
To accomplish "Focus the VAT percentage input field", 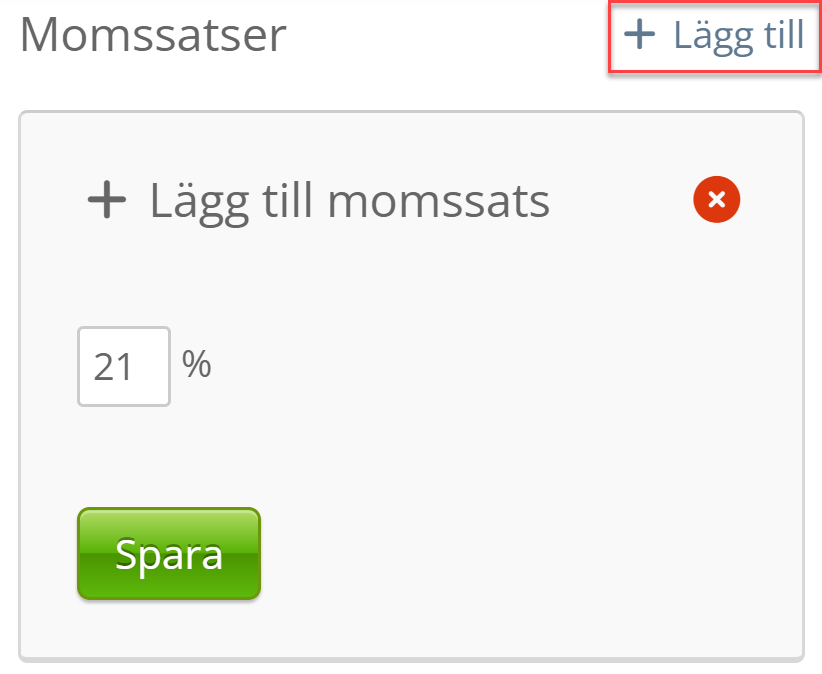I will coord(124,366).
